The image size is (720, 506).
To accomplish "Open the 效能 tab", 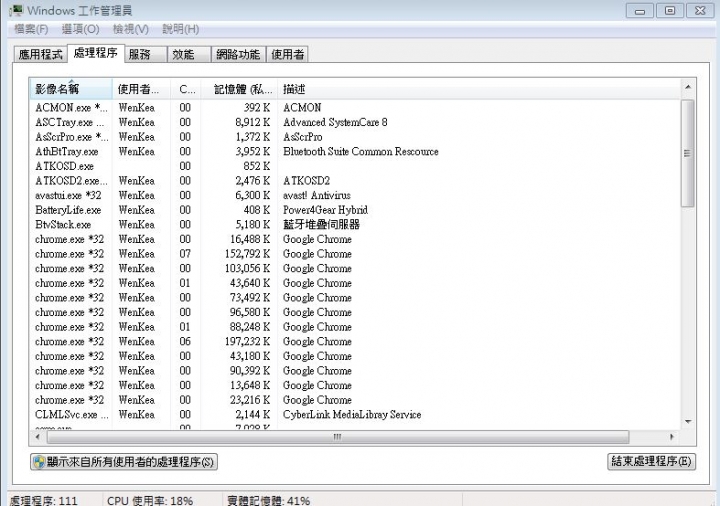I will pyautogui.click(x=189, y=54).
